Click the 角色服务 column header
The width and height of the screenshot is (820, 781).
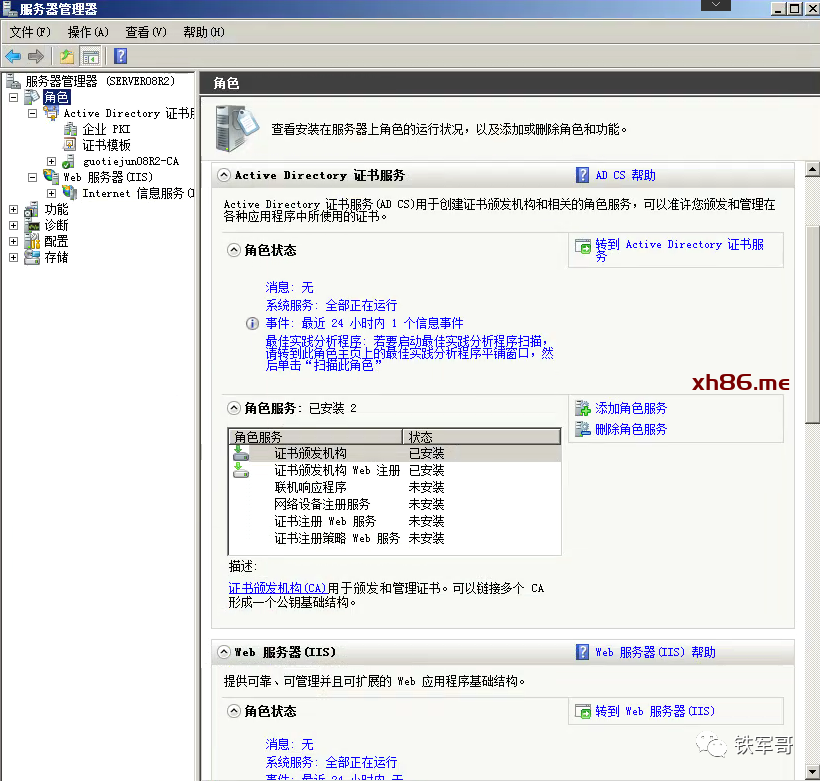pyautogui.click(x=315, y=437)
